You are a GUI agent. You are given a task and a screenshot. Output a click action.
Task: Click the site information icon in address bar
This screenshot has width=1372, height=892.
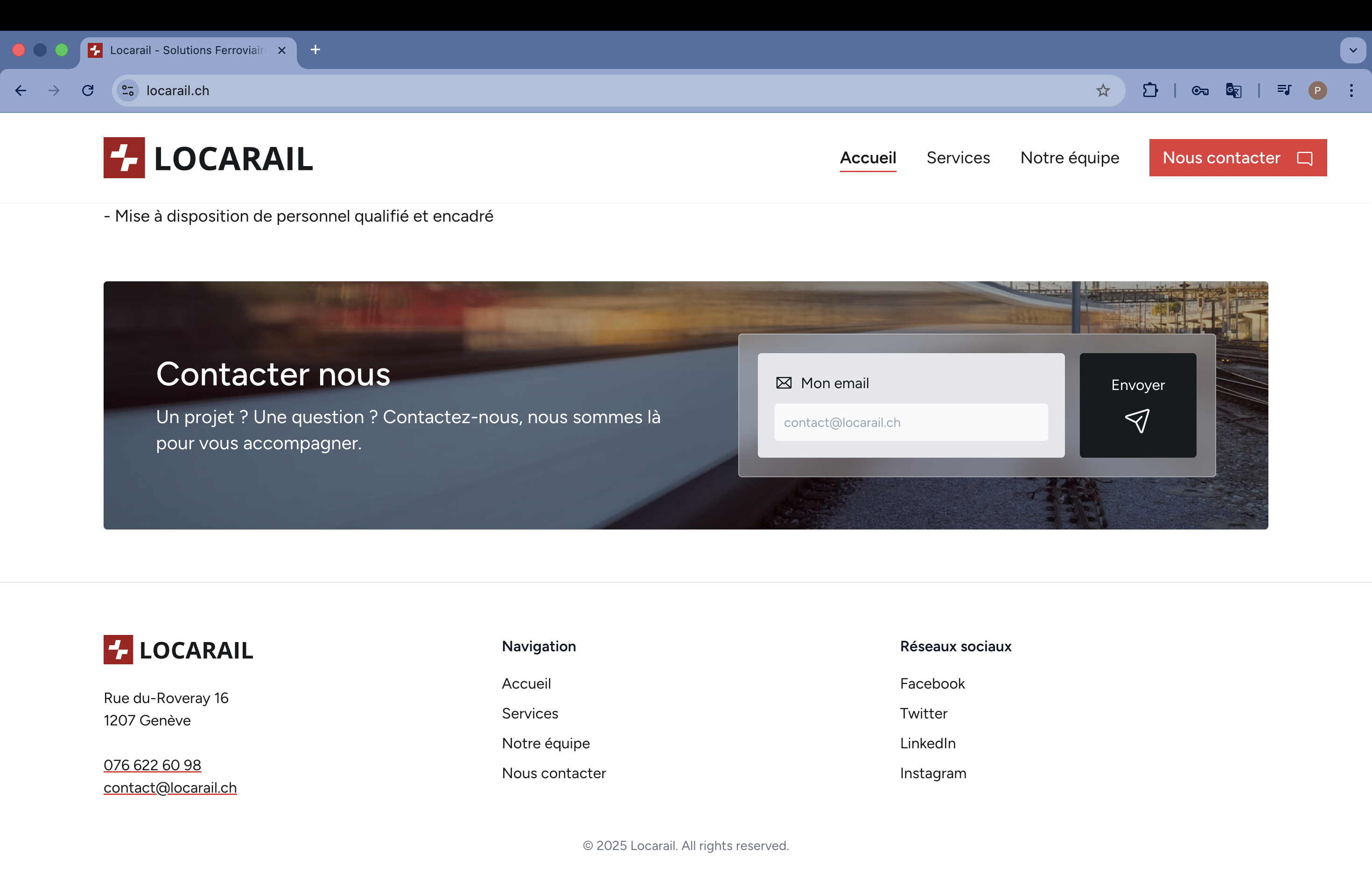point(127,91)
